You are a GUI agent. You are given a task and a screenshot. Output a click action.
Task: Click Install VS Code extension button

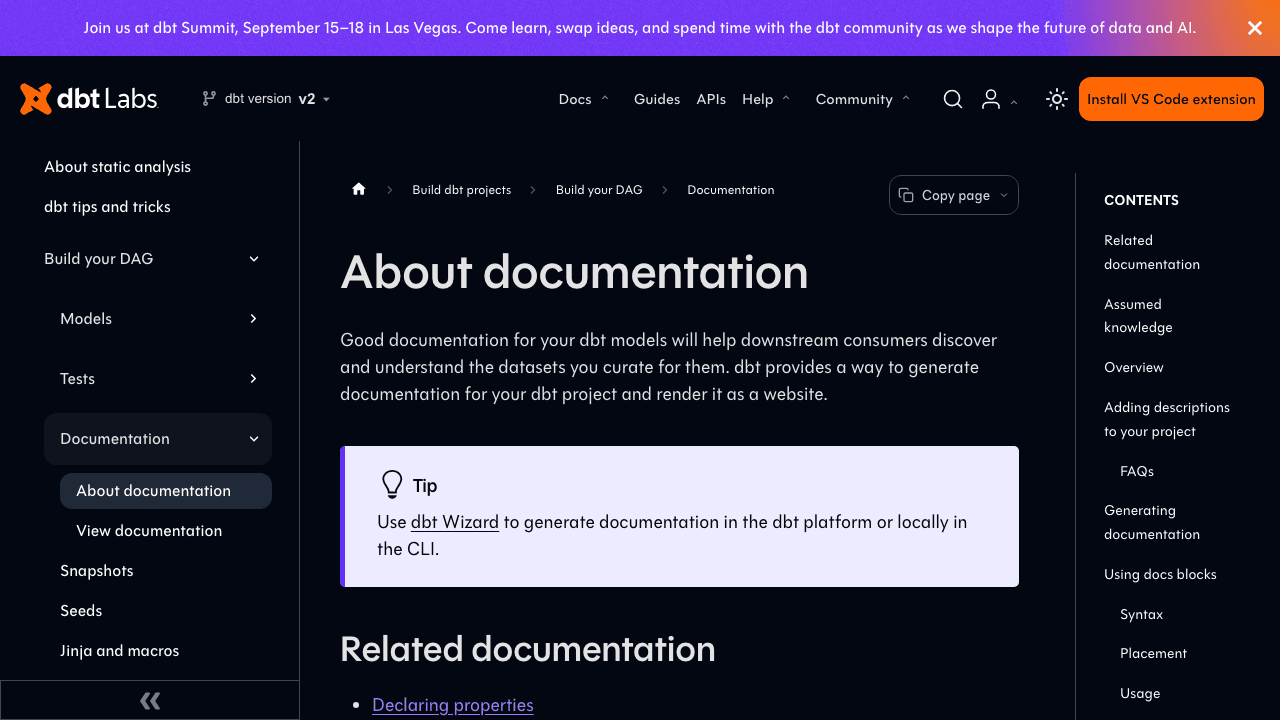click(x=1171, y=99)
